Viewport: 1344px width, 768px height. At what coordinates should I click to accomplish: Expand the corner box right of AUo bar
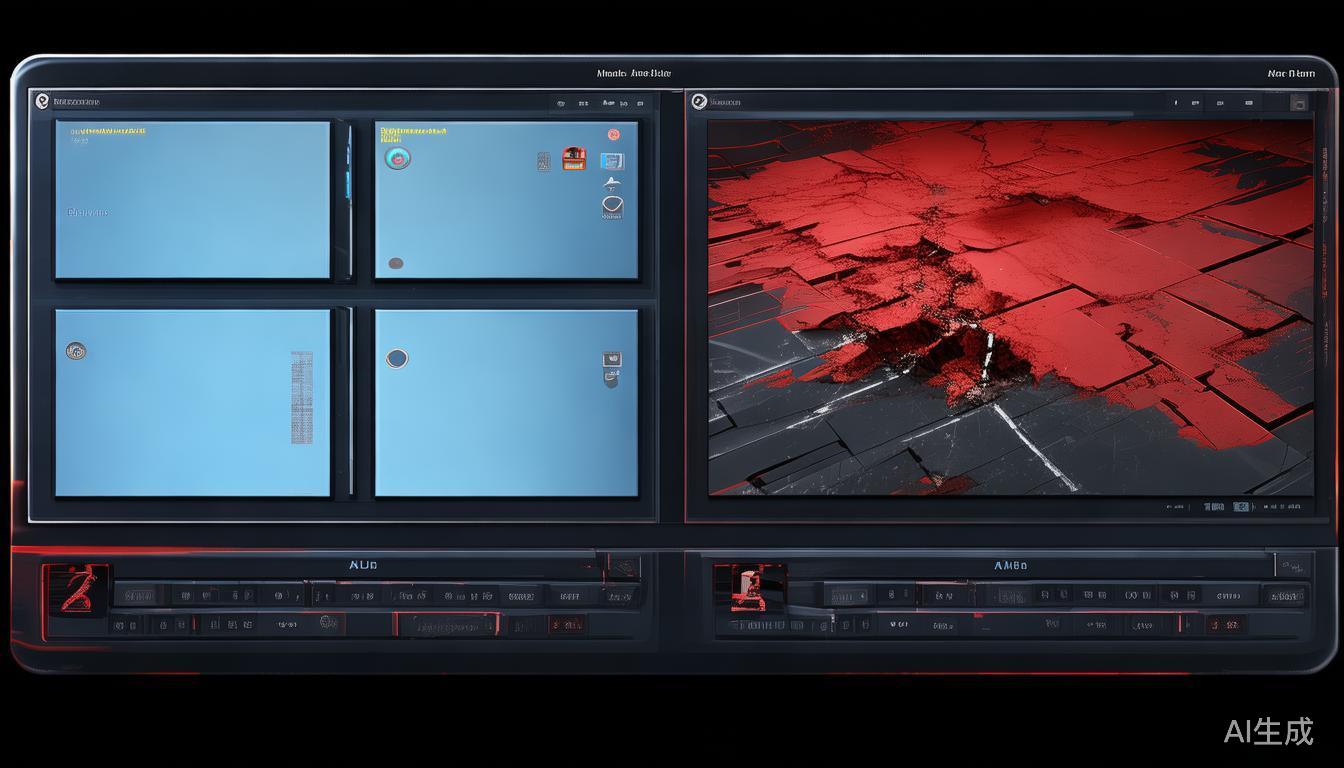coord(623,566)
